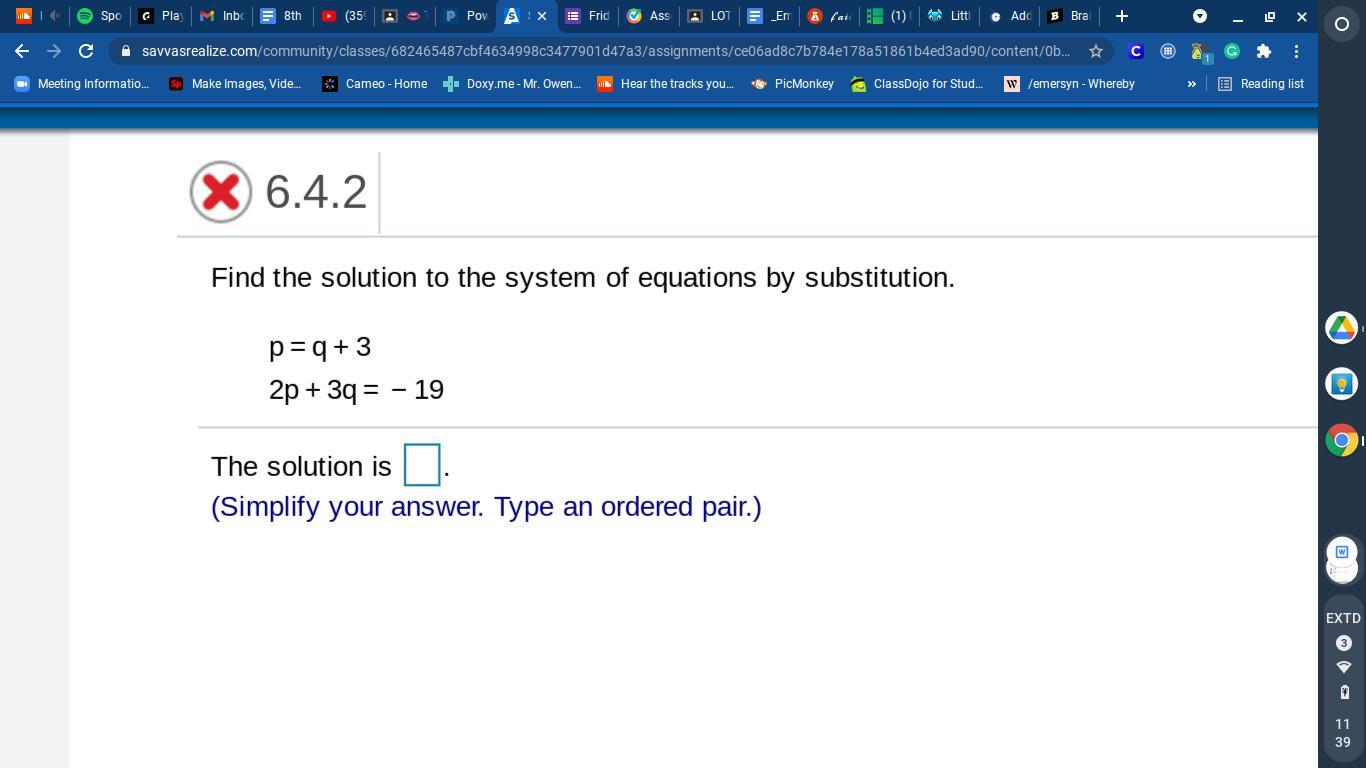Open the notification count badge 3
The width and height of the screenshot is (1366, 768).
[x=1343, y=643]
